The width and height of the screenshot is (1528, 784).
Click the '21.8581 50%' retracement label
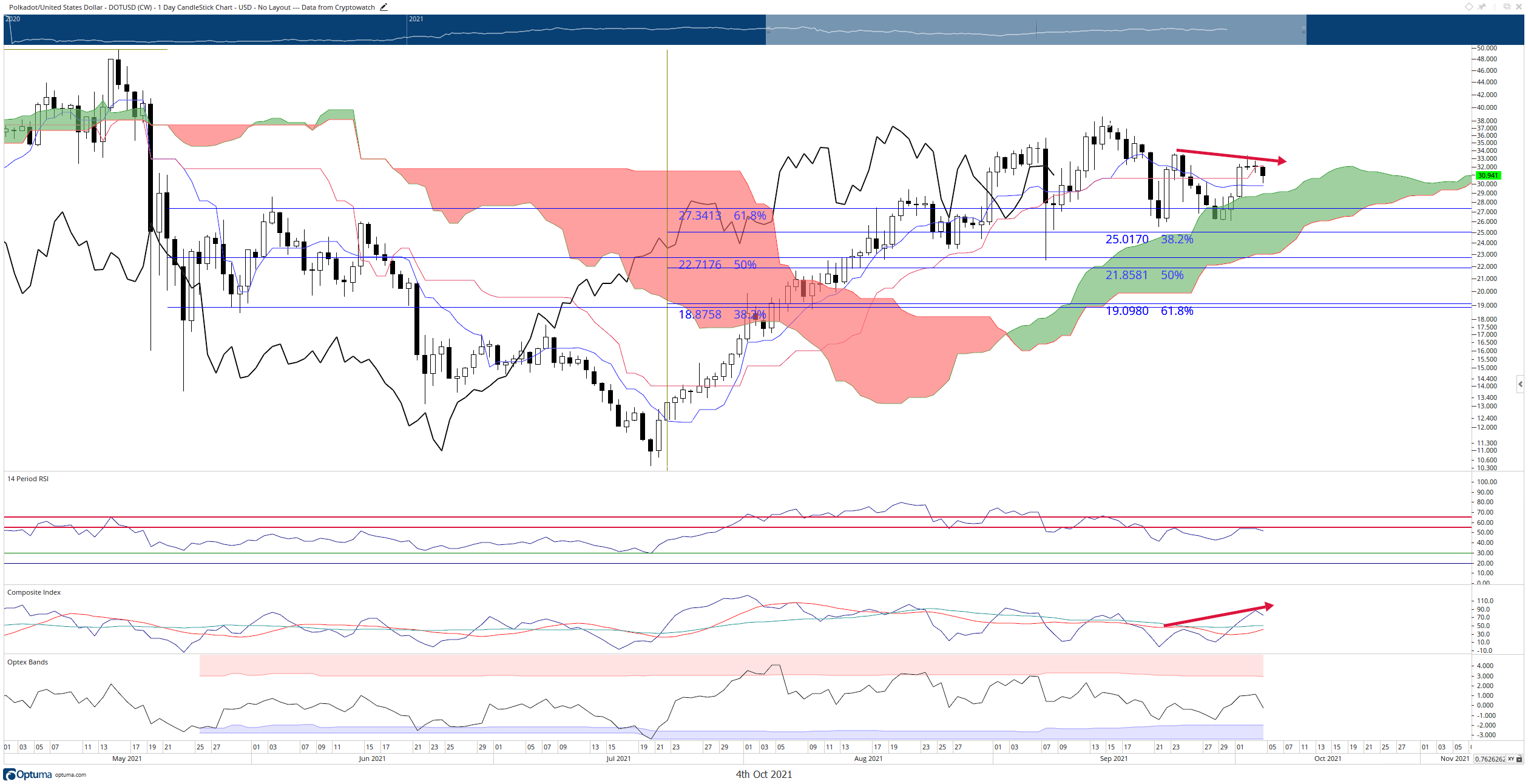(x=1144, y=275)
